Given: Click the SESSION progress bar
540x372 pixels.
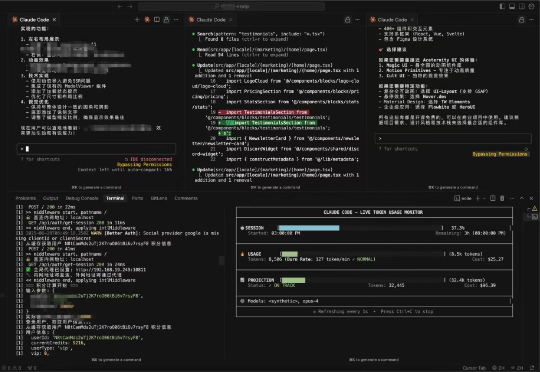Looking at the screenshot, I should click(360, 228).
